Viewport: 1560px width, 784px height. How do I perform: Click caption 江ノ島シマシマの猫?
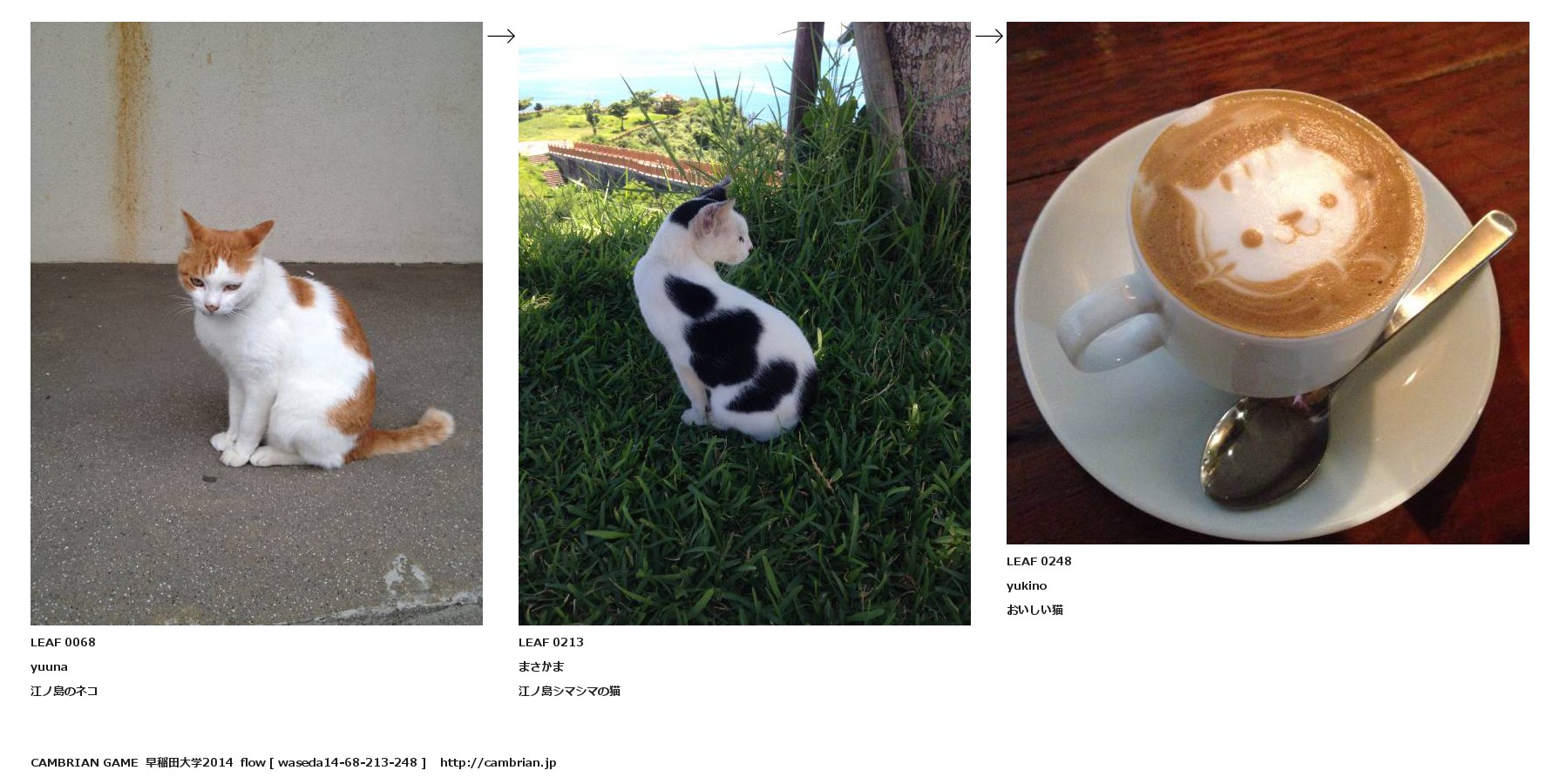[x=569, y=691]
